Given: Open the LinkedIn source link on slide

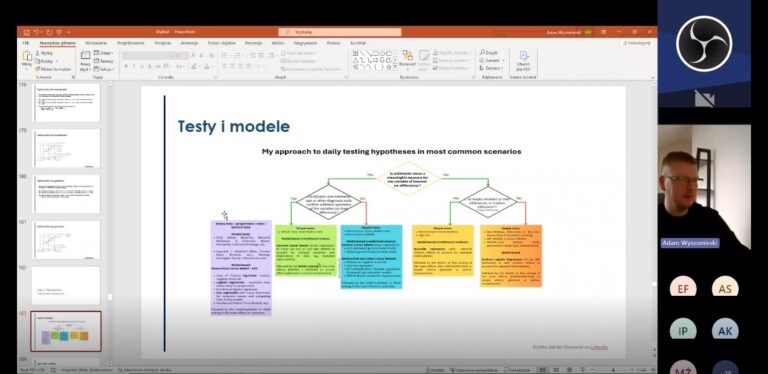Looking at the screenshot, I should pyautogui.click(x=599, y=347).
